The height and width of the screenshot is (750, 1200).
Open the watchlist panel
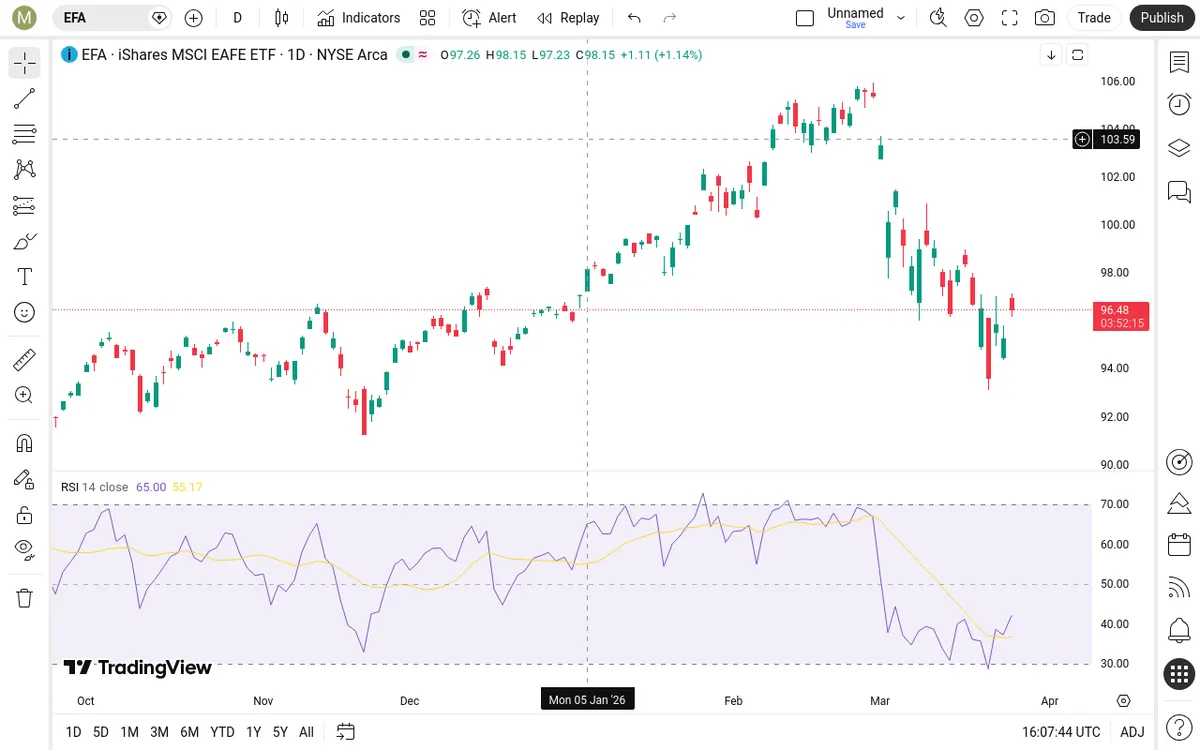click(x=1179, y=63)
